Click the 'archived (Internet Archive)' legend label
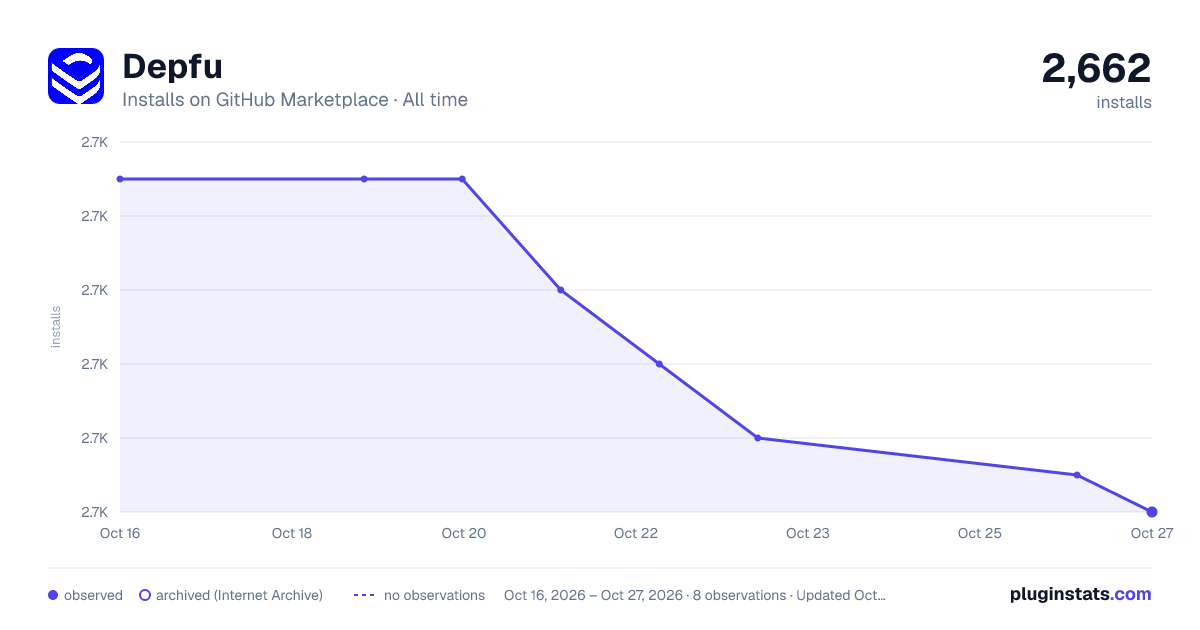The width and height of the screenshot is (1200, 630). [x=239, y=595]
